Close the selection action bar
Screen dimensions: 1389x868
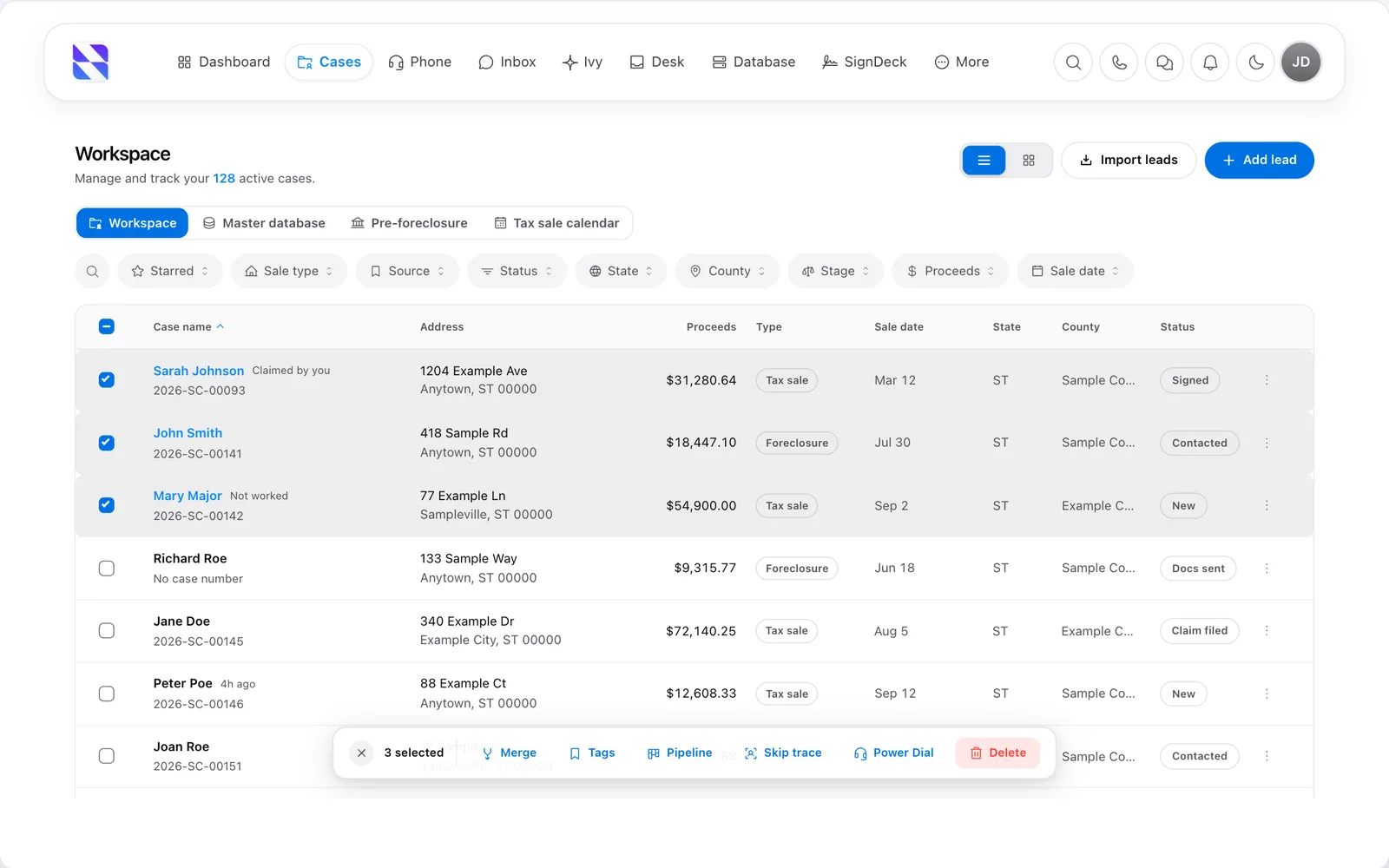361,753
